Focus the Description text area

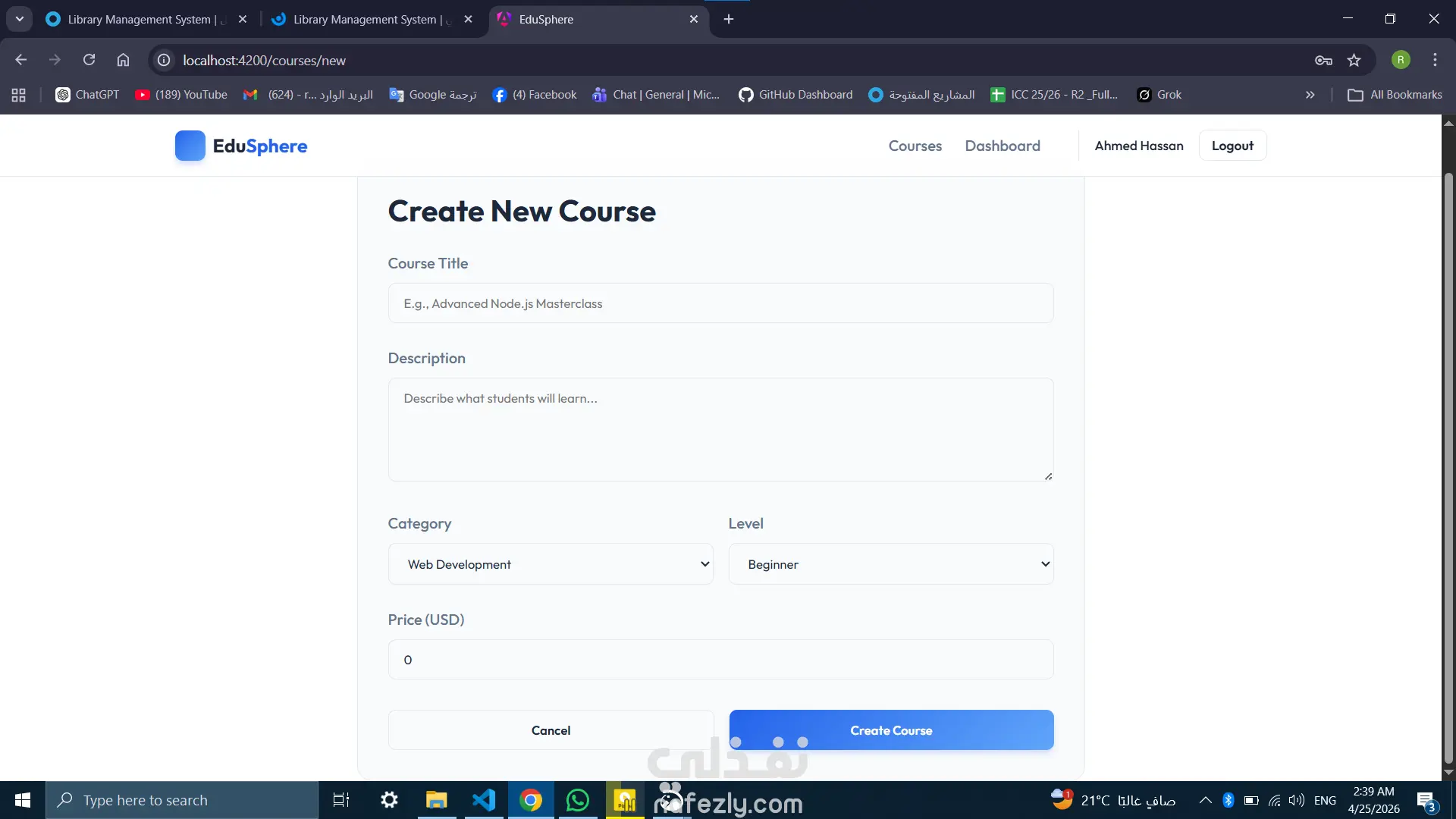pos(720,430)
